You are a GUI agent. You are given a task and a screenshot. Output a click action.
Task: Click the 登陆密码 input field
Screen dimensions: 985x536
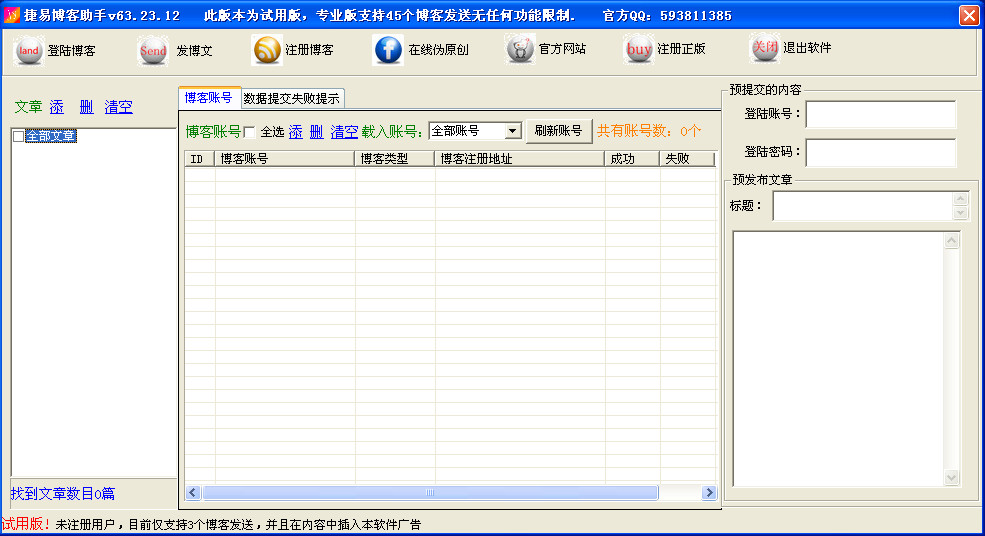tap(881, 153)
